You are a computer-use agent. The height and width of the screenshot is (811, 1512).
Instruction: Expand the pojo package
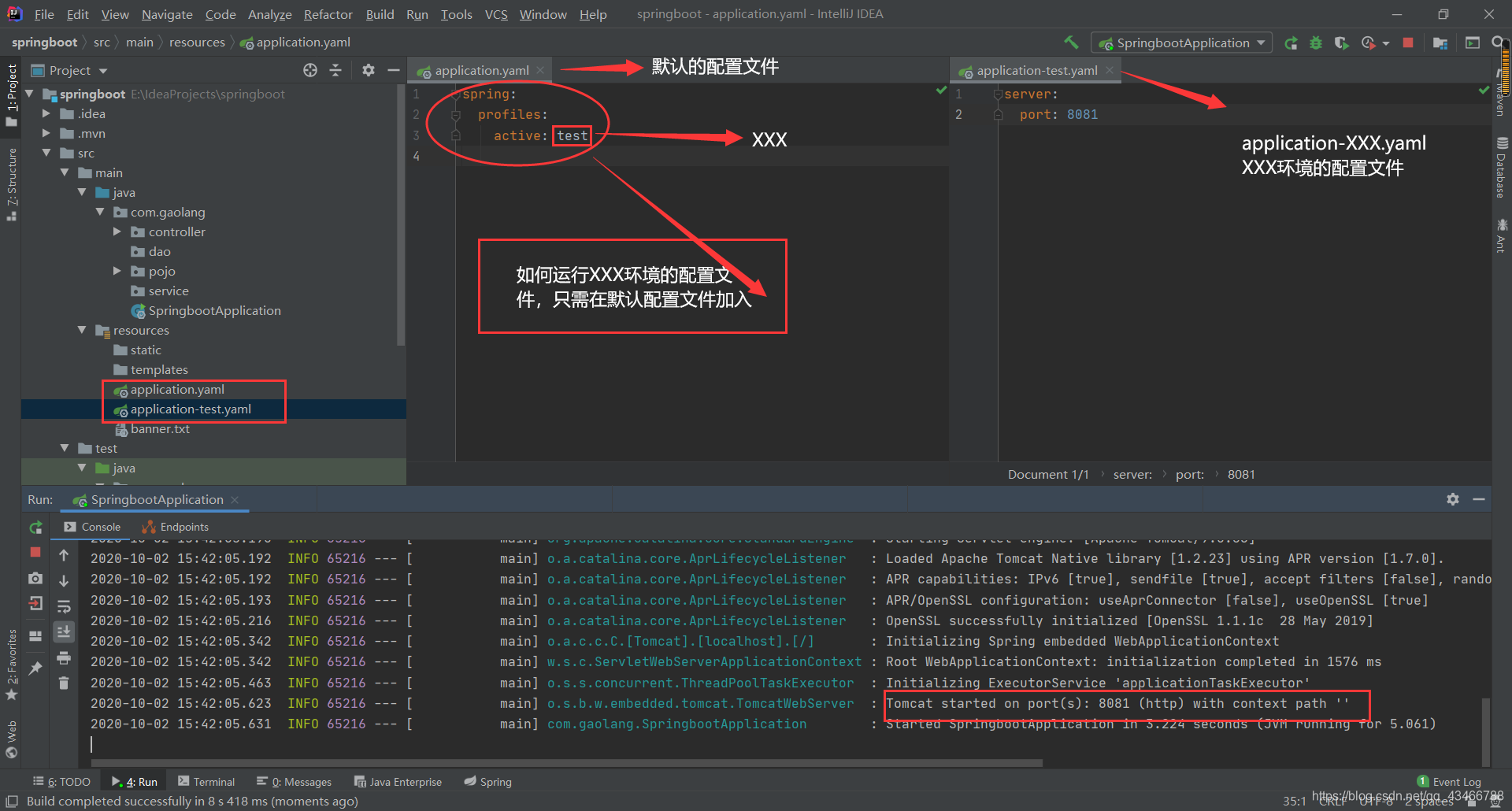(117, 271)
